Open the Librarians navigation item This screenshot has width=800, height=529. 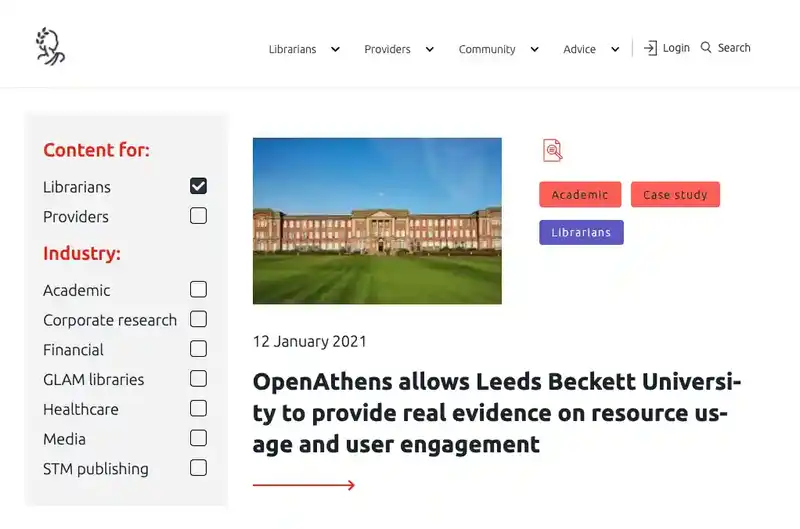tap(292, 49)
